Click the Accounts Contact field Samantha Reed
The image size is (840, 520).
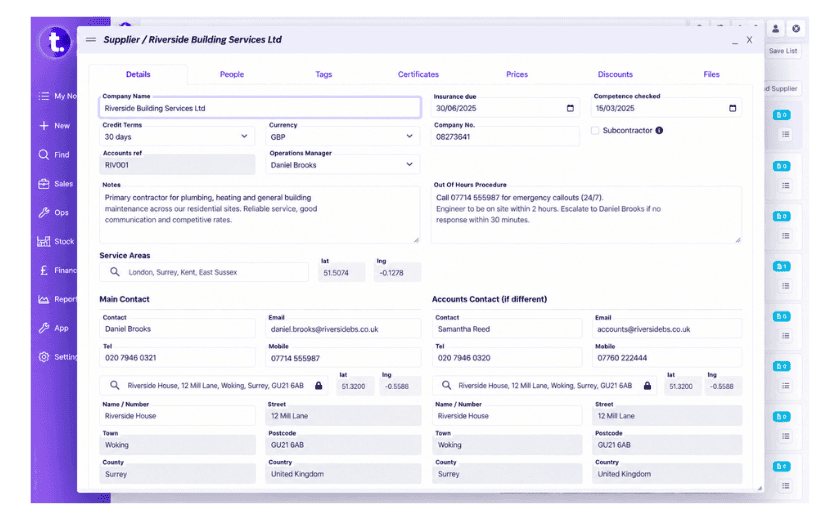click(x=507, y=329)
